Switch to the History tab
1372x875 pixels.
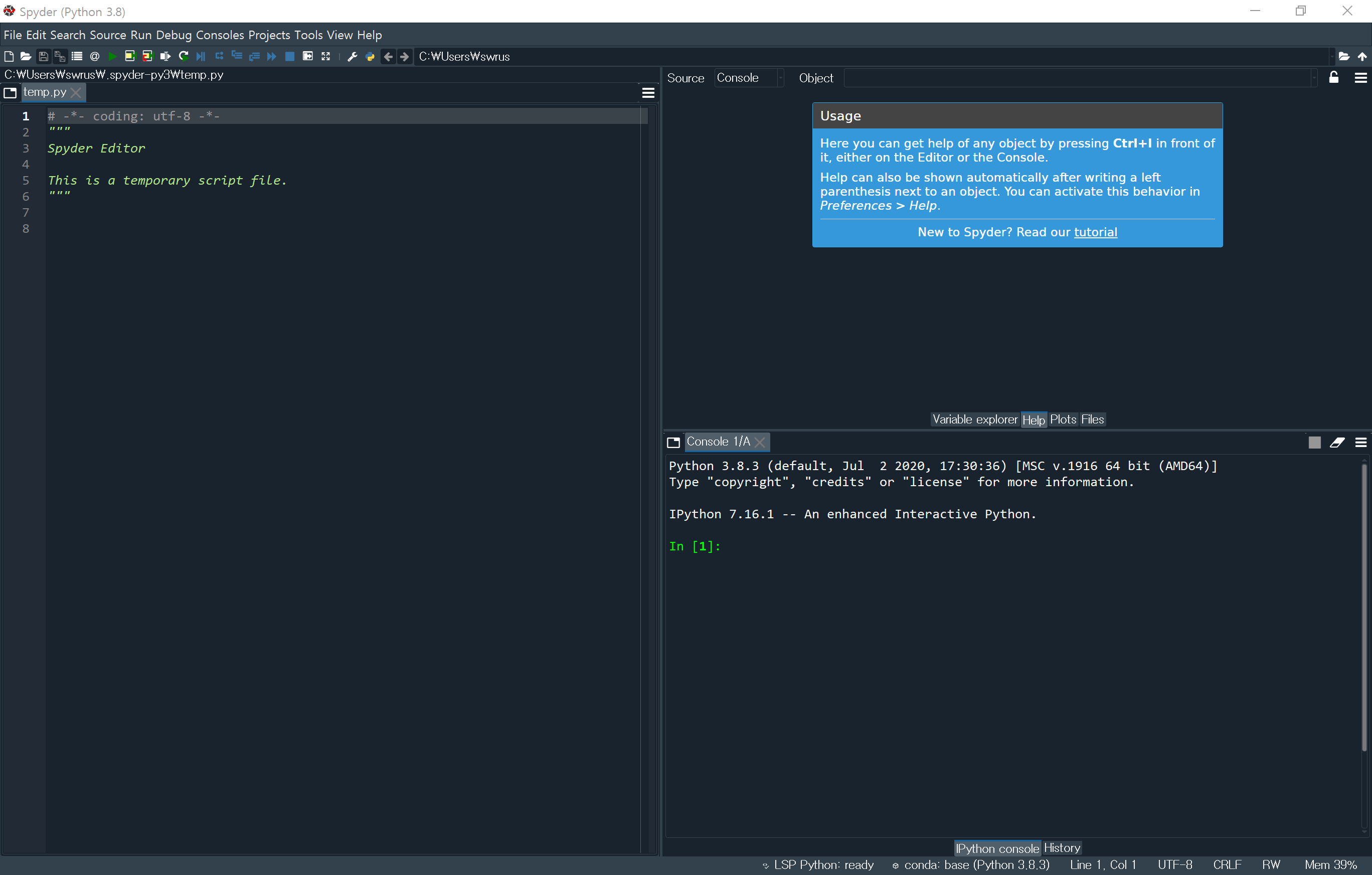pyautogui.click(x=1062, y=847)
